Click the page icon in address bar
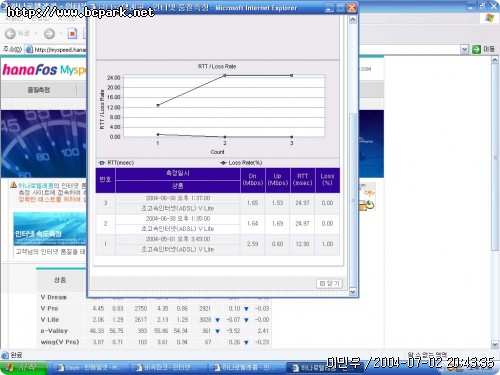This screenshot has width=500, height=375. pyautogui.click(x=29, y=50)
